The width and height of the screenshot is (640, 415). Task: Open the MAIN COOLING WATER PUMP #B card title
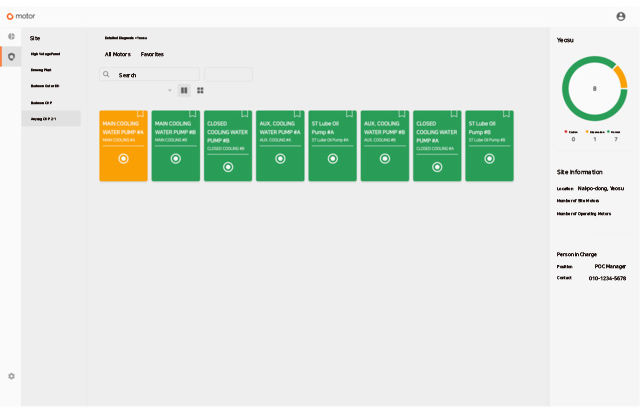coord(175,128)
